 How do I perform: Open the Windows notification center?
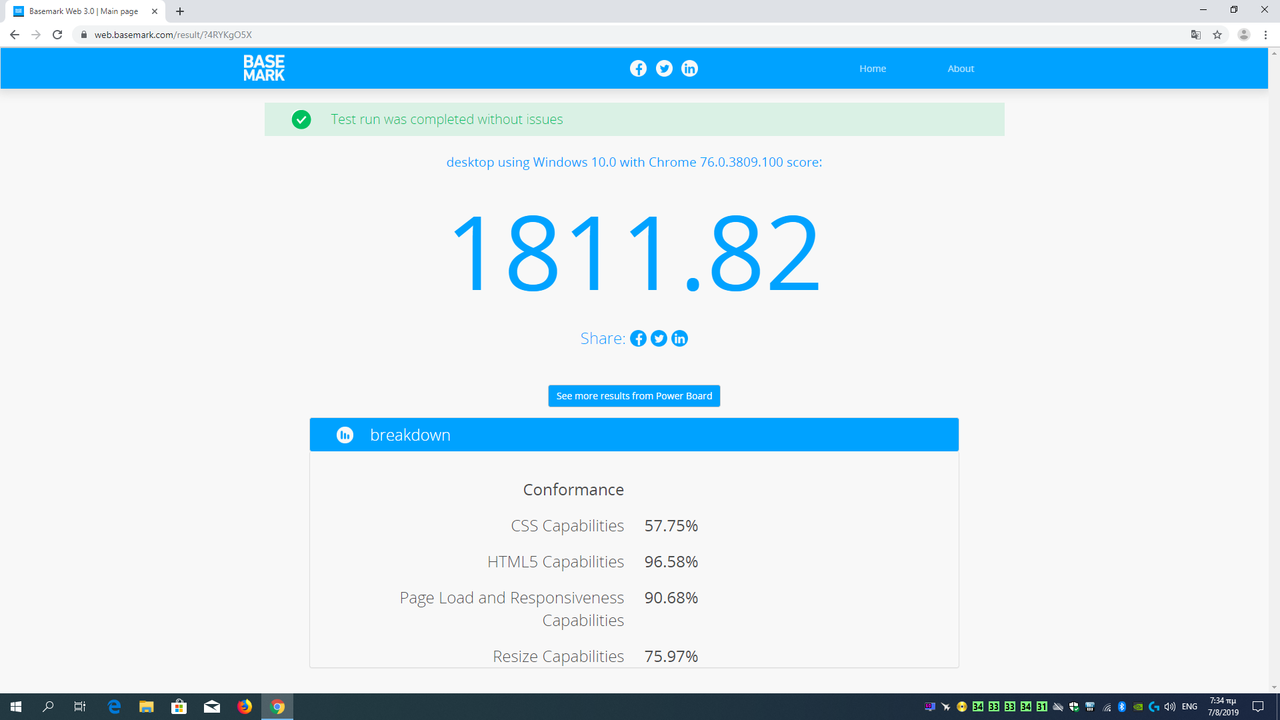(x=1259, y=707)
